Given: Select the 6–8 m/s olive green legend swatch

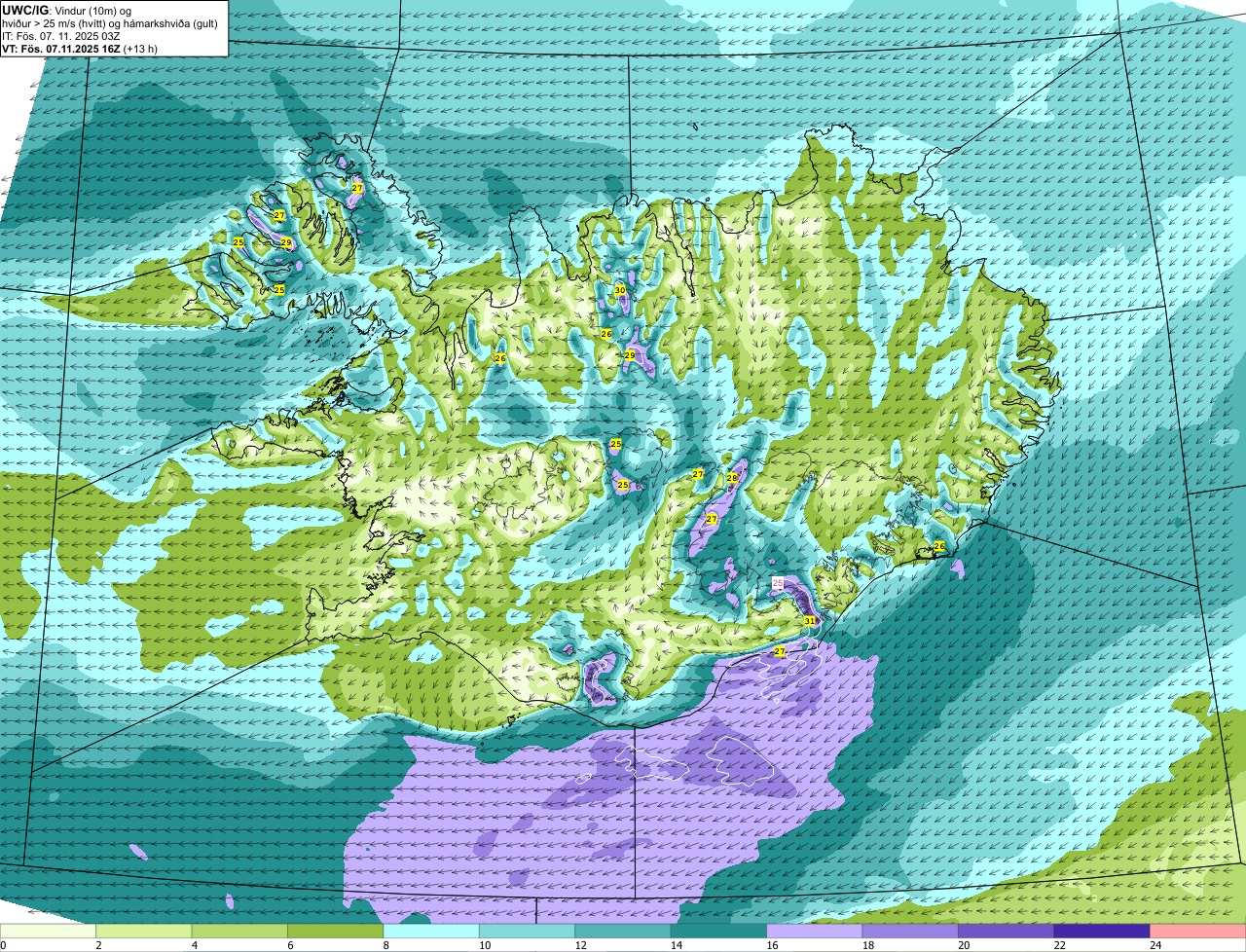Looking at the screenshot, I should point(336,931).
